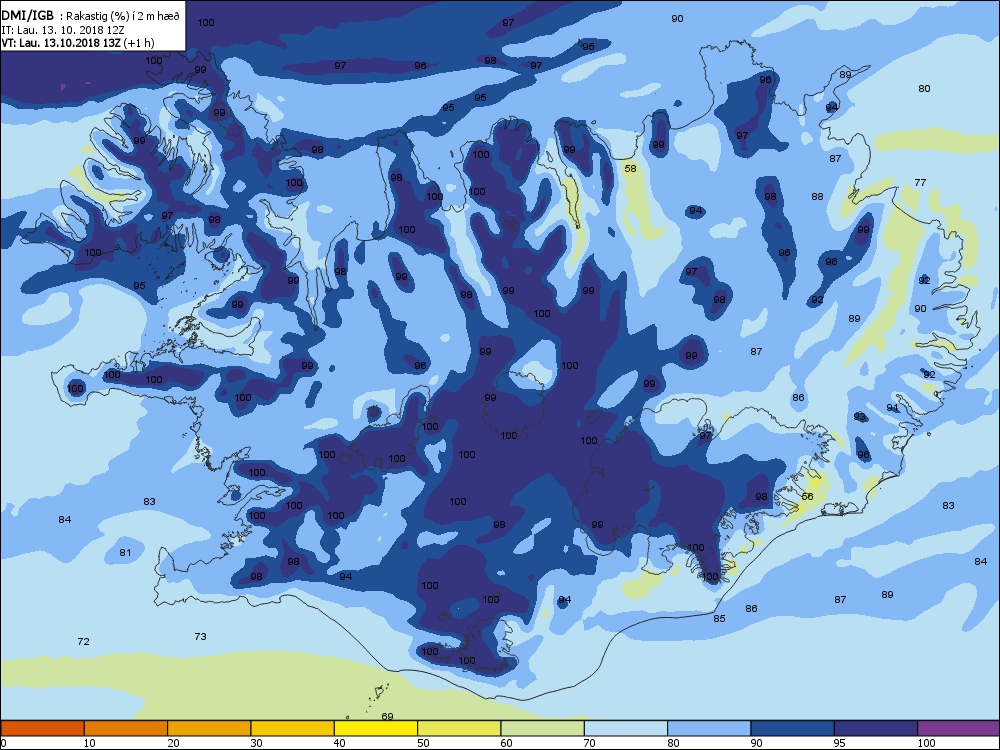Select the 90–95 dark blue legend swatch

click(x=793, y=728)
